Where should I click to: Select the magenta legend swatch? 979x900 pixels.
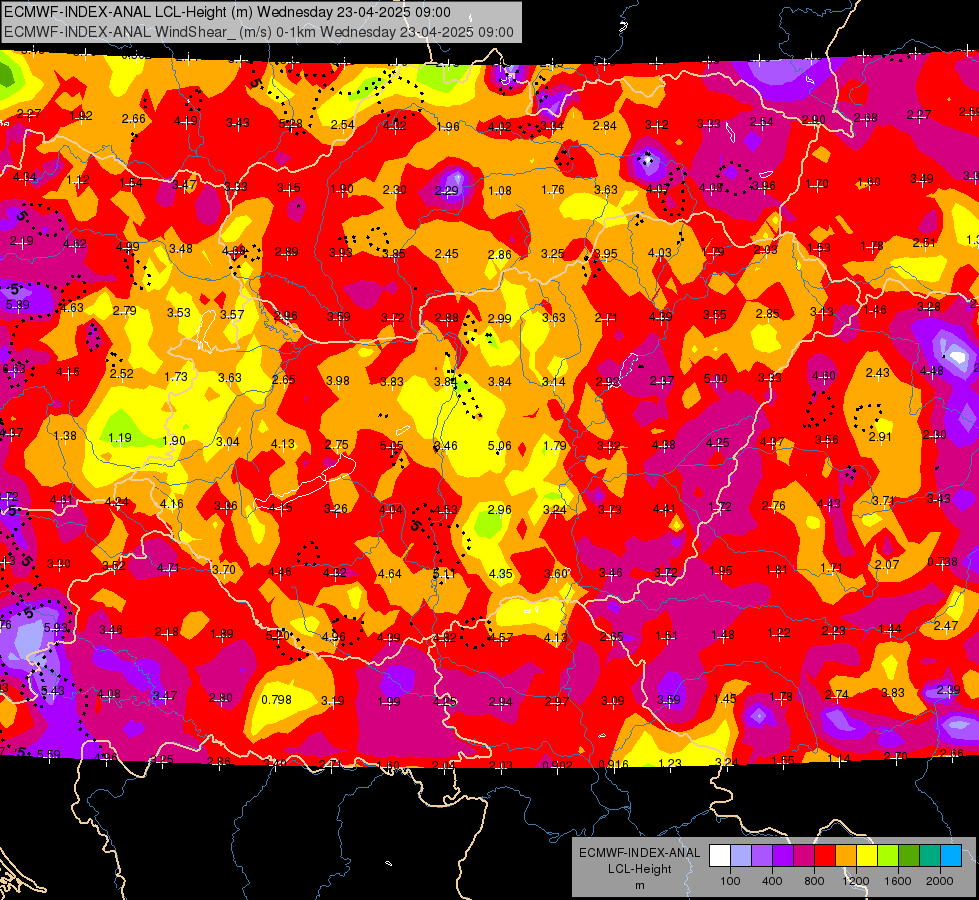tap(804, 856)
